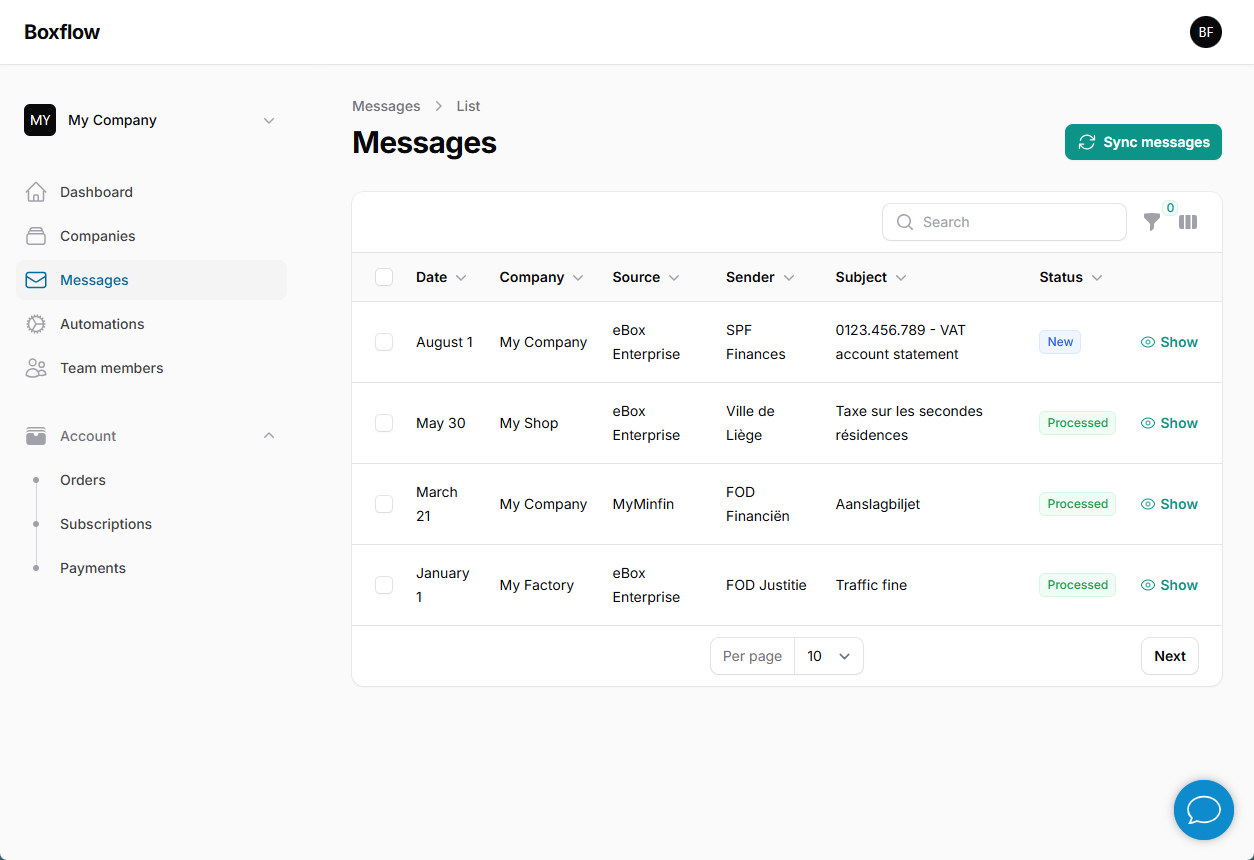Click the BF profile avatar

point(1206,32)
